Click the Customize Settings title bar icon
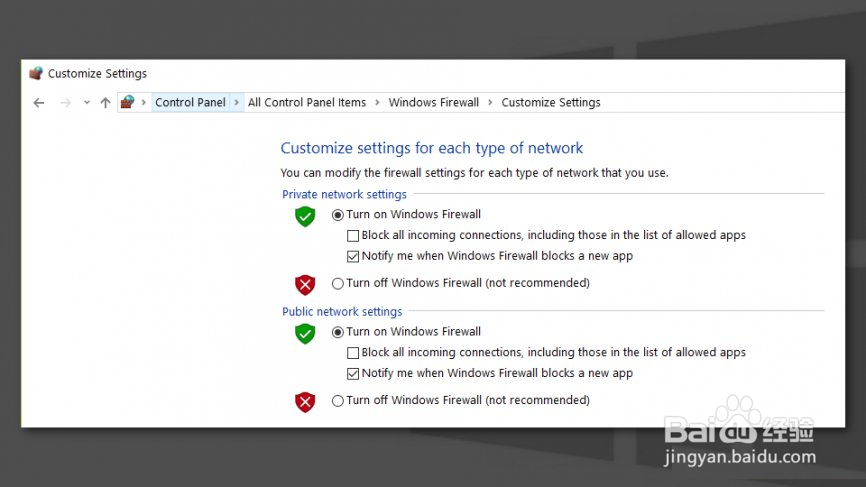 (x=36, y=73)
